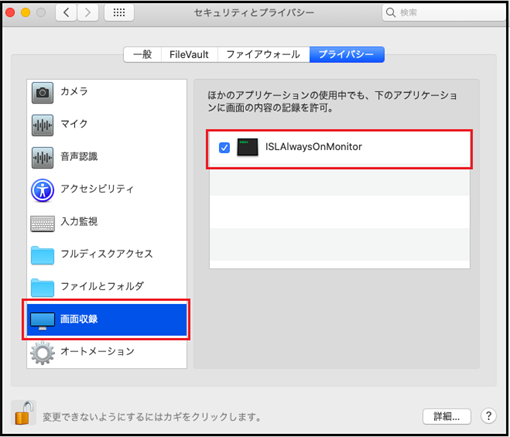The height and width of the screenshot is (437, 510).
Task: Select the ファイルとフォルダ folder icon
Action: click(x=42, y=287)
